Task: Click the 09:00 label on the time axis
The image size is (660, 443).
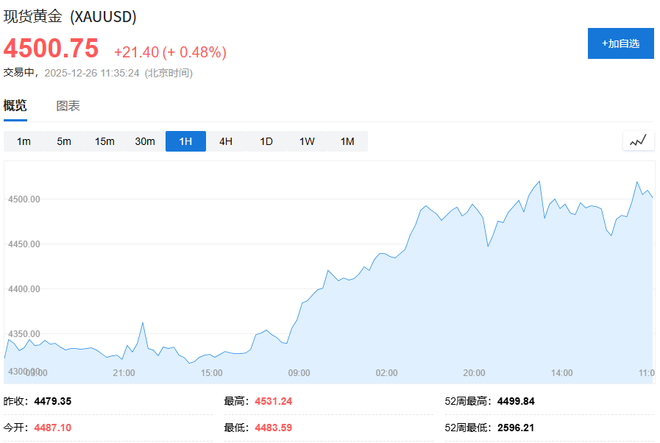Action: (x=298, y=372)
